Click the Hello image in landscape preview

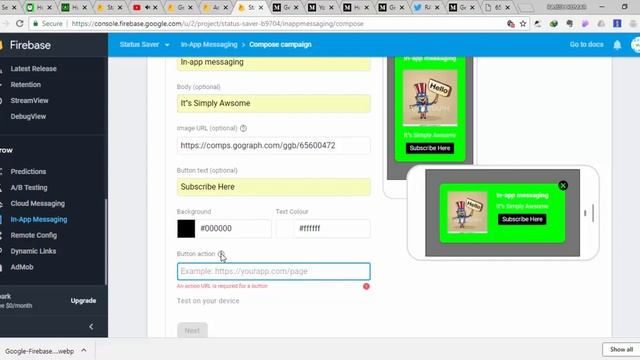pos(467,212)
